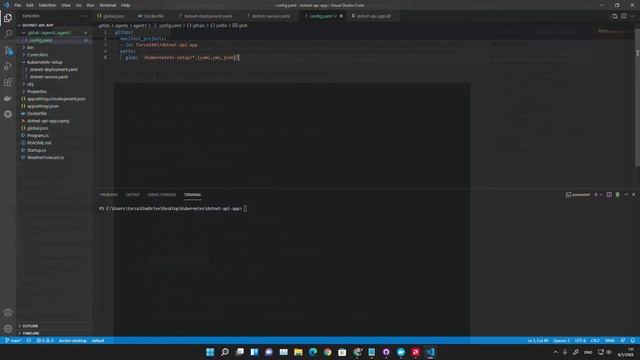
Task: Switch to dotnet-service.yaml editor tab
Action: pyautogui.click(x=271, y=16)
